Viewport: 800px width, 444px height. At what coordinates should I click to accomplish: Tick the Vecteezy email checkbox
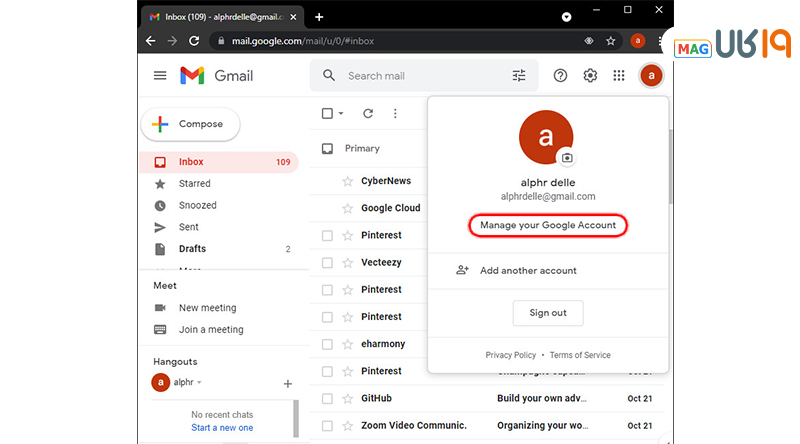tap(327, 263)
